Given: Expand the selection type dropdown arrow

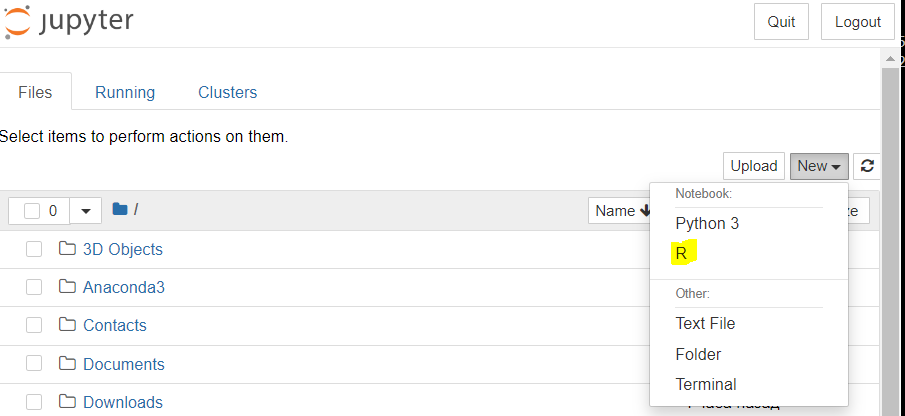Looking at the screenshot, I should click(x=86, y=211).
